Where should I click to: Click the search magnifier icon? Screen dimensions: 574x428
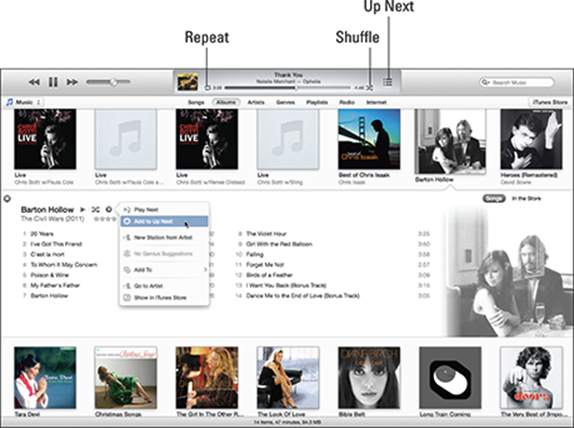point(485,82)
